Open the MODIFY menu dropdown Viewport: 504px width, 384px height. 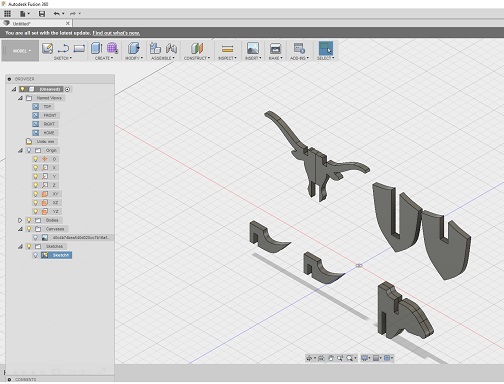tap(134, 58)
